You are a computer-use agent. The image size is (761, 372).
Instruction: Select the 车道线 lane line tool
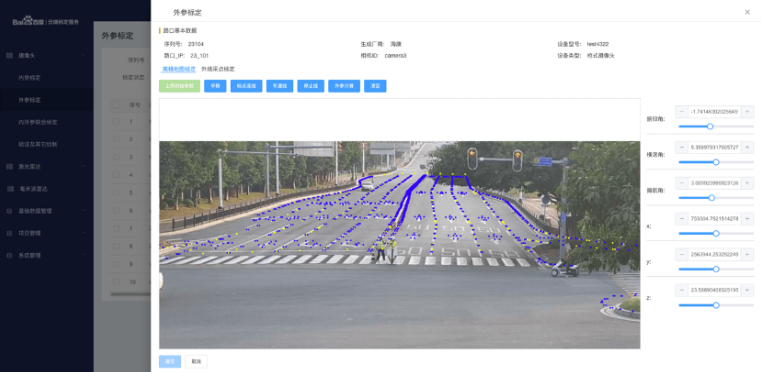280,86
